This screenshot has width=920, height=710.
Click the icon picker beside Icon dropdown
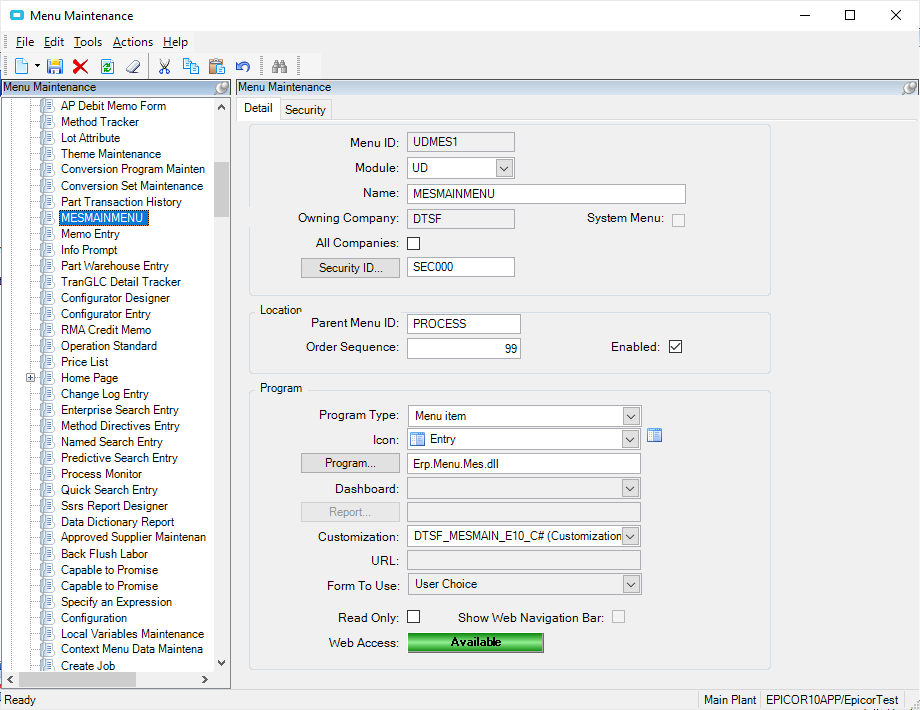654,435
